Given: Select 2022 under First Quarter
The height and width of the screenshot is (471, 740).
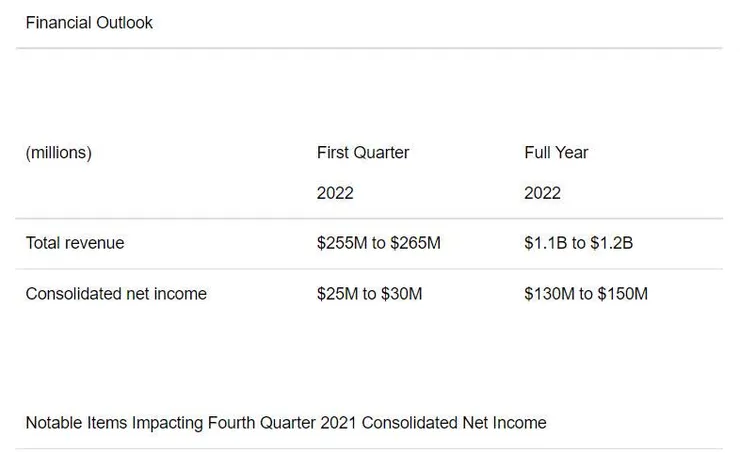Looking at the screenshot, I should (x=335, y=193).
